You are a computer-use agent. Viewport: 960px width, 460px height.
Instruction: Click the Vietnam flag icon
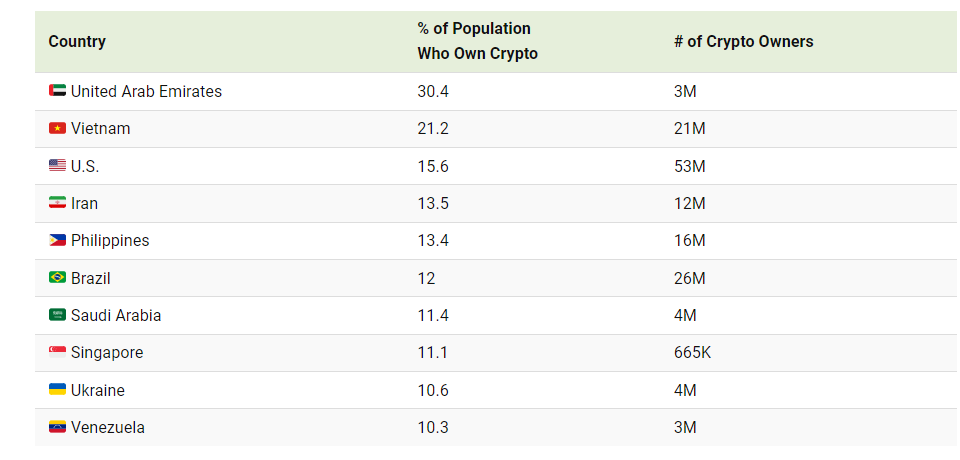coord(57,129)
